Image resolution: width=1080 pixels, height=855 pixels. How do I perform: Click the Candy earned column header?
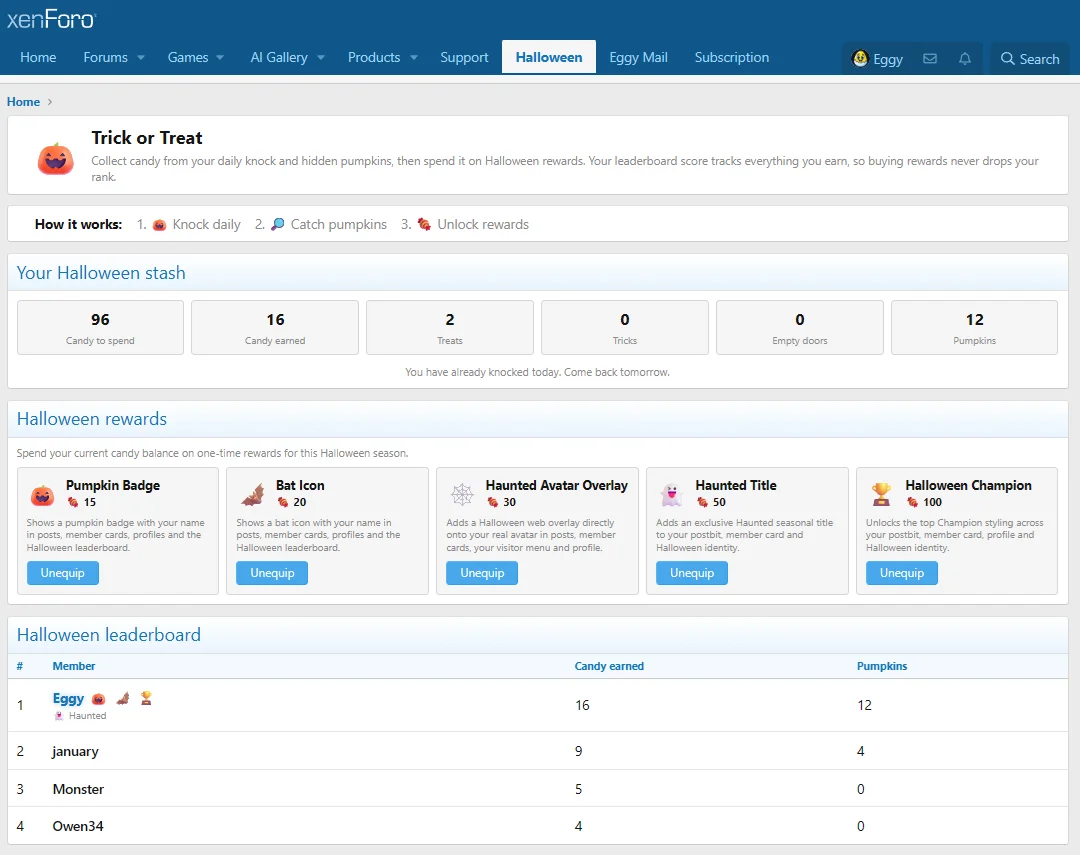tap(610, 666)
